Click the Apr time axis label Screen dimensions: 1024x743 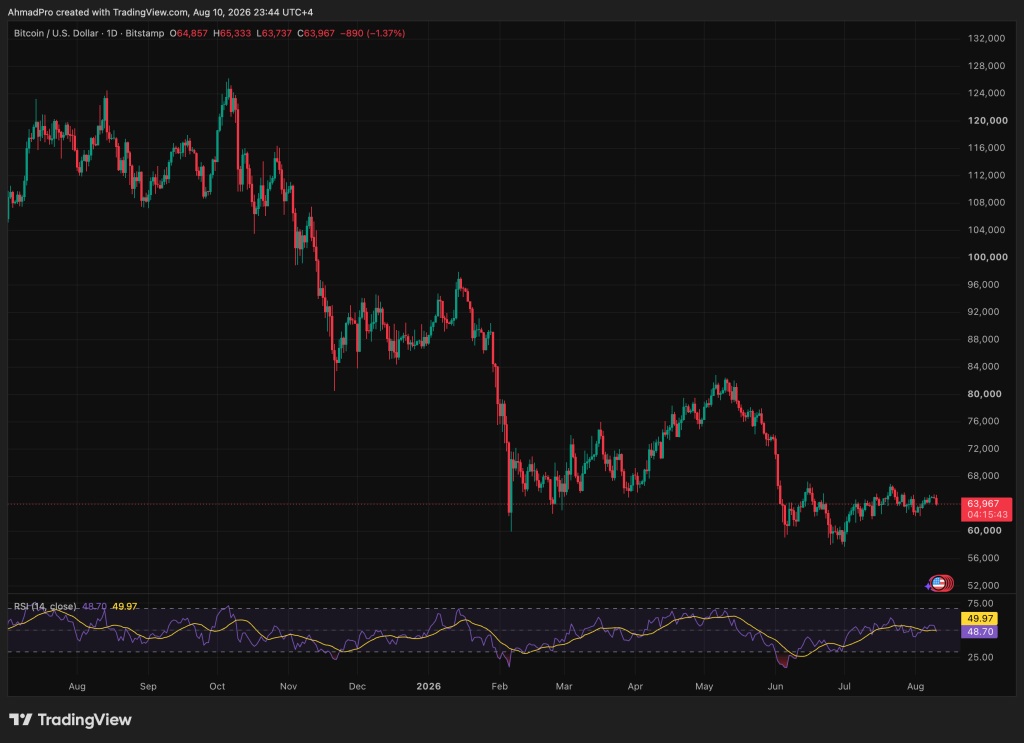pyautogui.click(x=635, y=687)
